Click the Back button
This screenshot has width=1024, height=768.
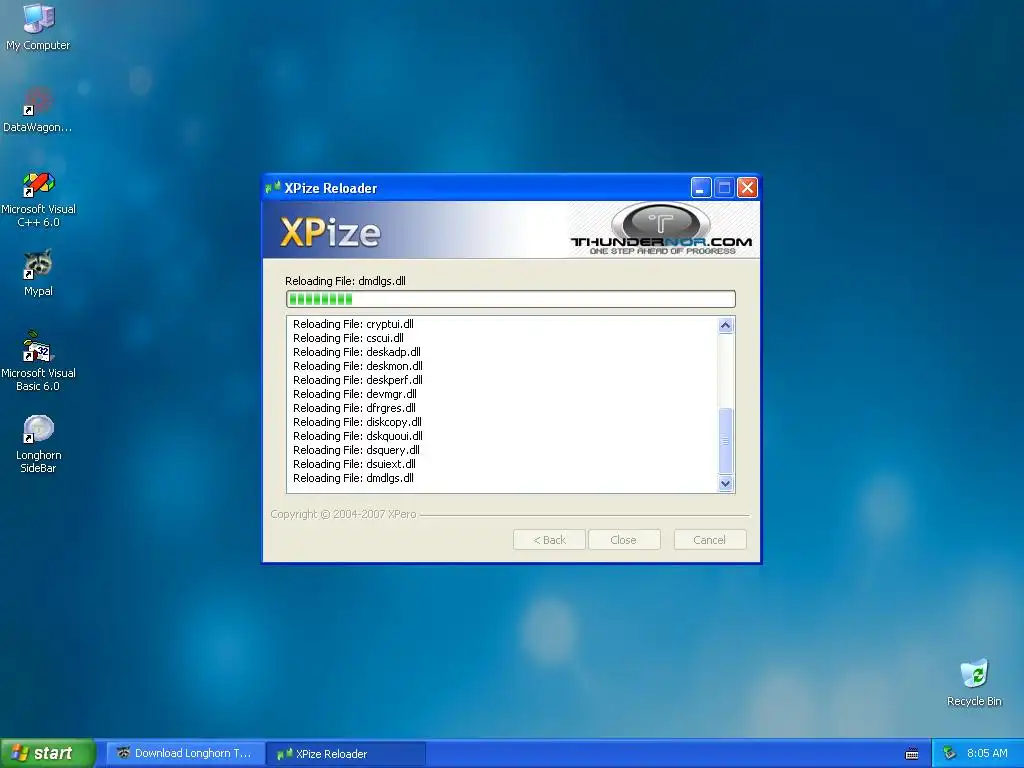[x=549, y=540]
